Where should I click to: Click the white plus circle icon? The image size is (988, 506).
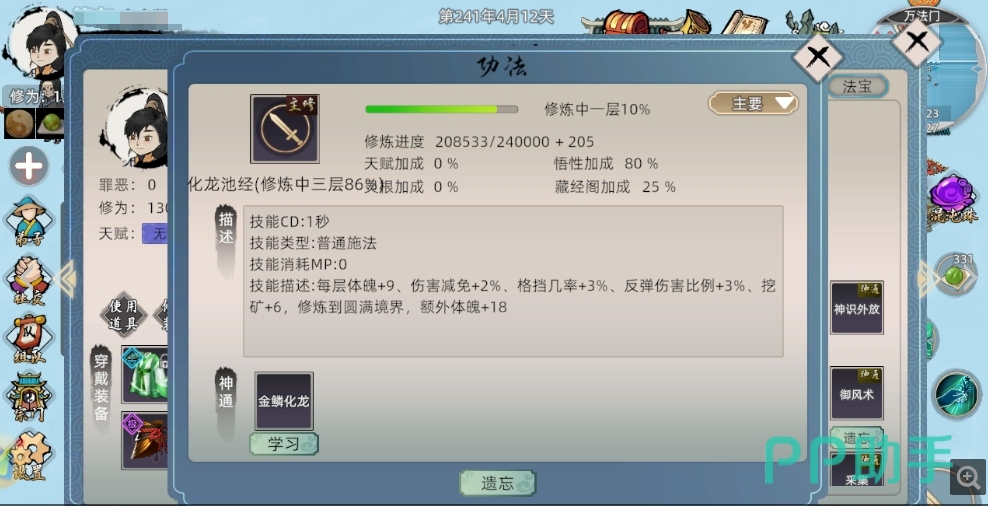coord(29,167)
